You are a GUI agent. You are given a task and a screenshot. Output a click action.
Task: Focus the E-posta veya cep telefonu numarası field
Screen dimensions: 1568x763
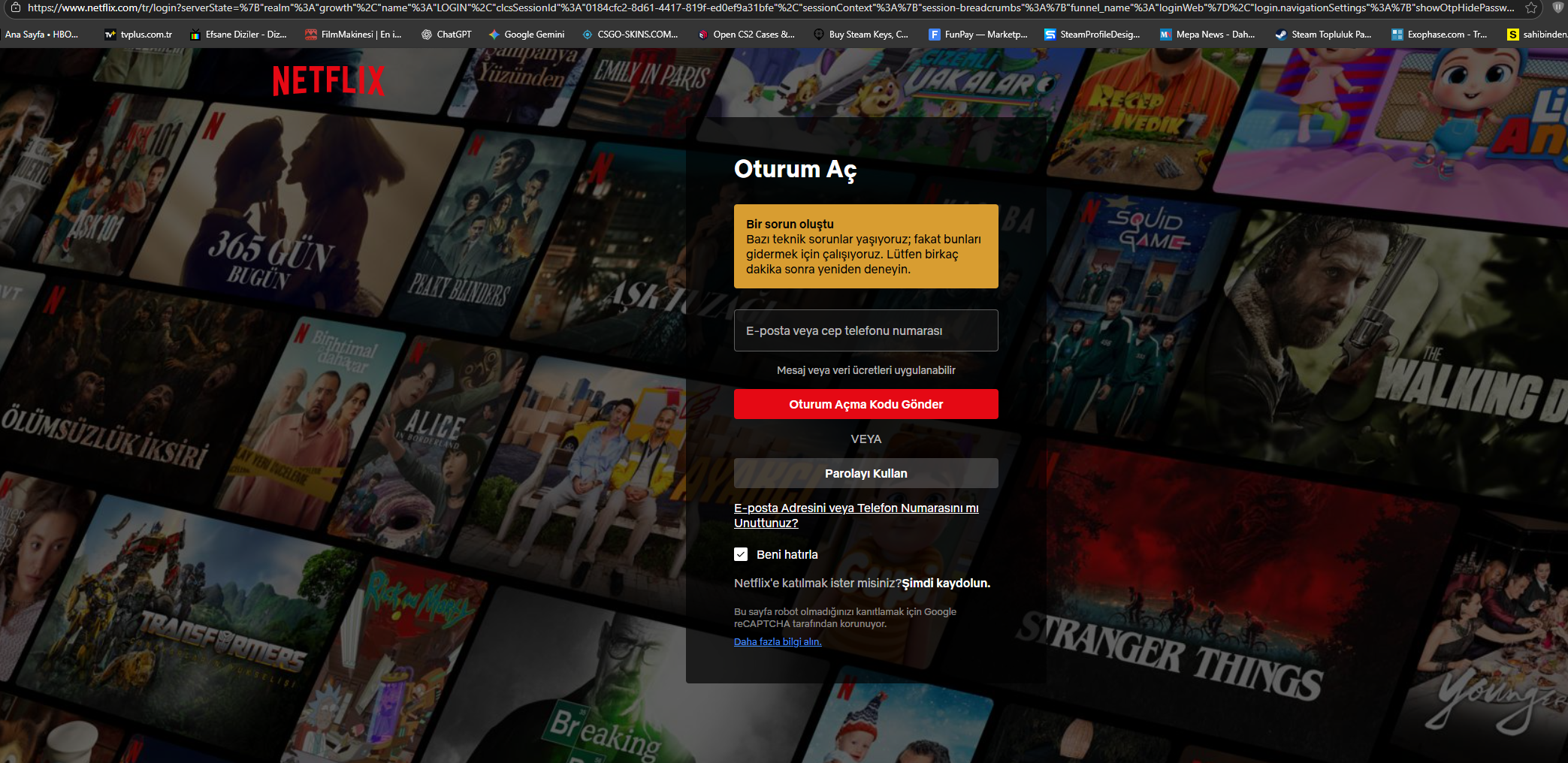pos(866,330)
